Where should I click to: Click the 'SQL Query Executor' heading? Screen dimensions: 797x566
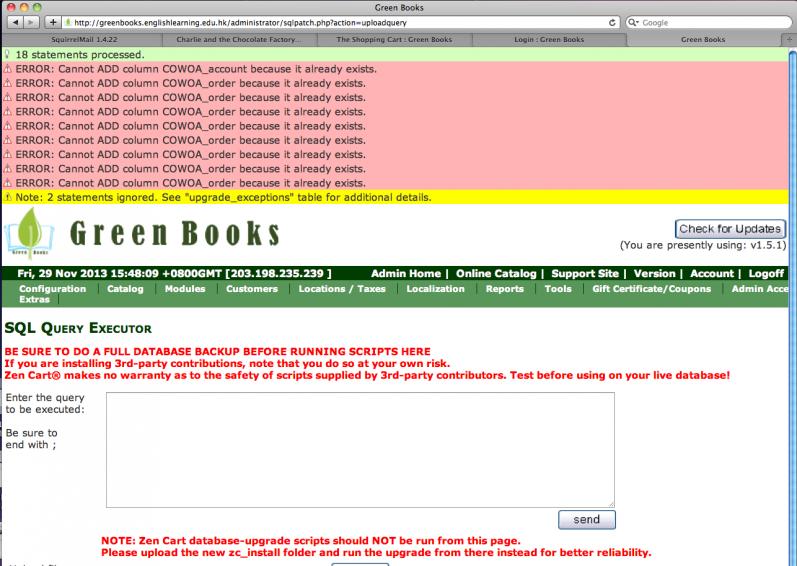coord(78,328)
